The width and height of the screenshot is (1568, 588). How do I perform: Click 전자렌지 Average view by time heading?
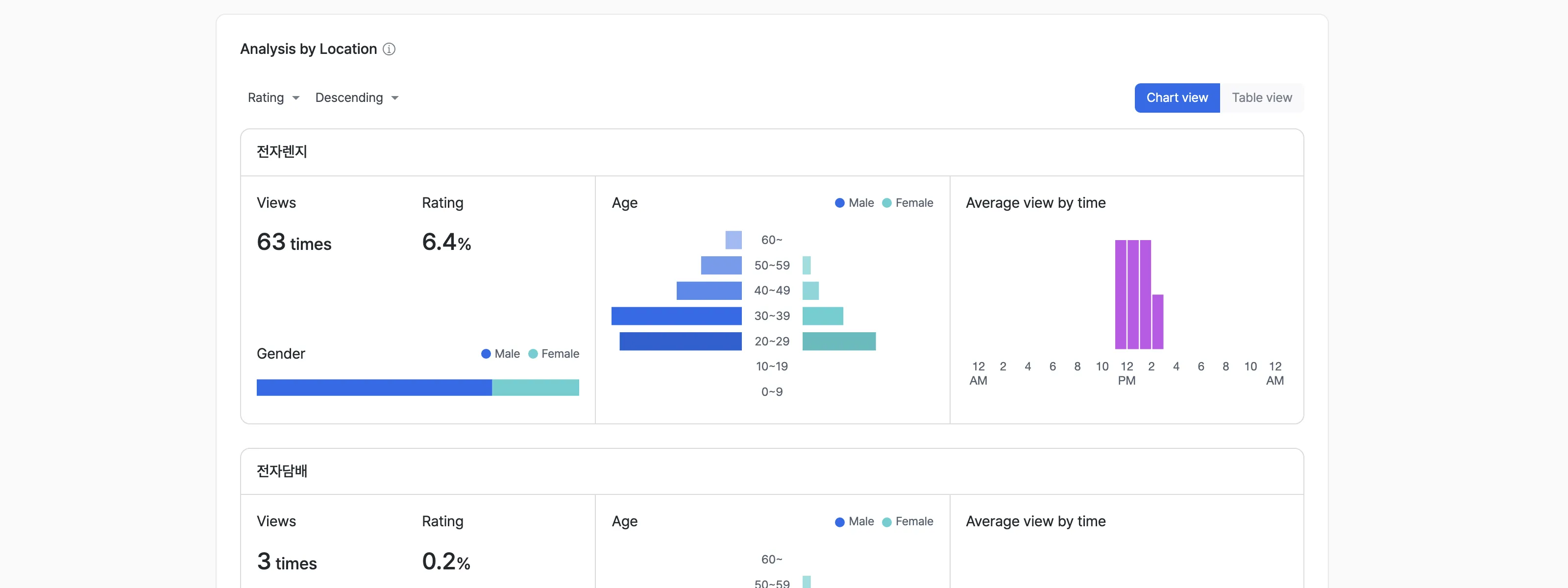tap(1035, 203)
